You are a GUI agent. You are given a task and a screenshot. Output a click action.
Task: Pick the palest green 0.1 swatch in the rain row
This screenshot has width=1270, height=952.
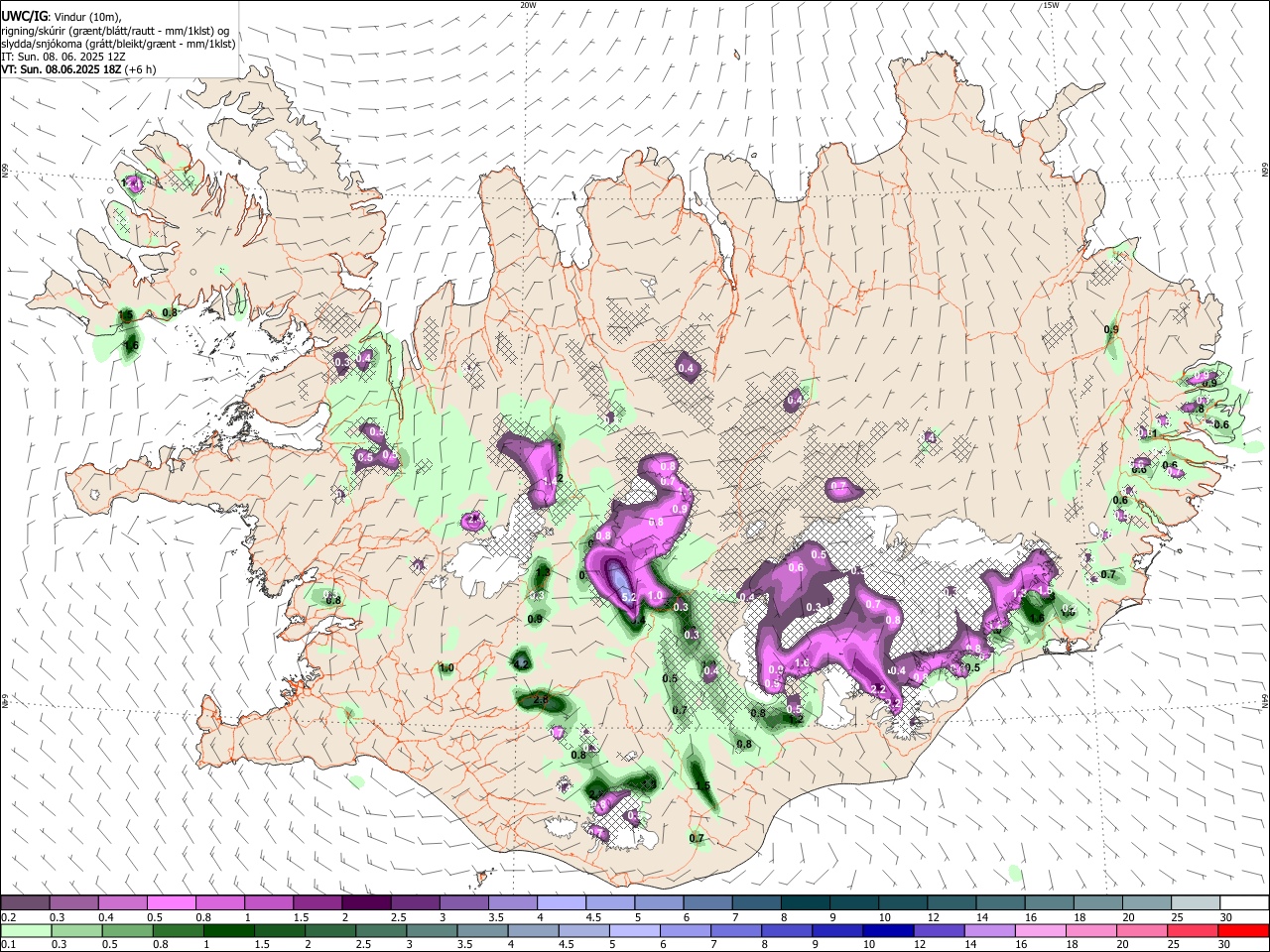pos(25,930)
